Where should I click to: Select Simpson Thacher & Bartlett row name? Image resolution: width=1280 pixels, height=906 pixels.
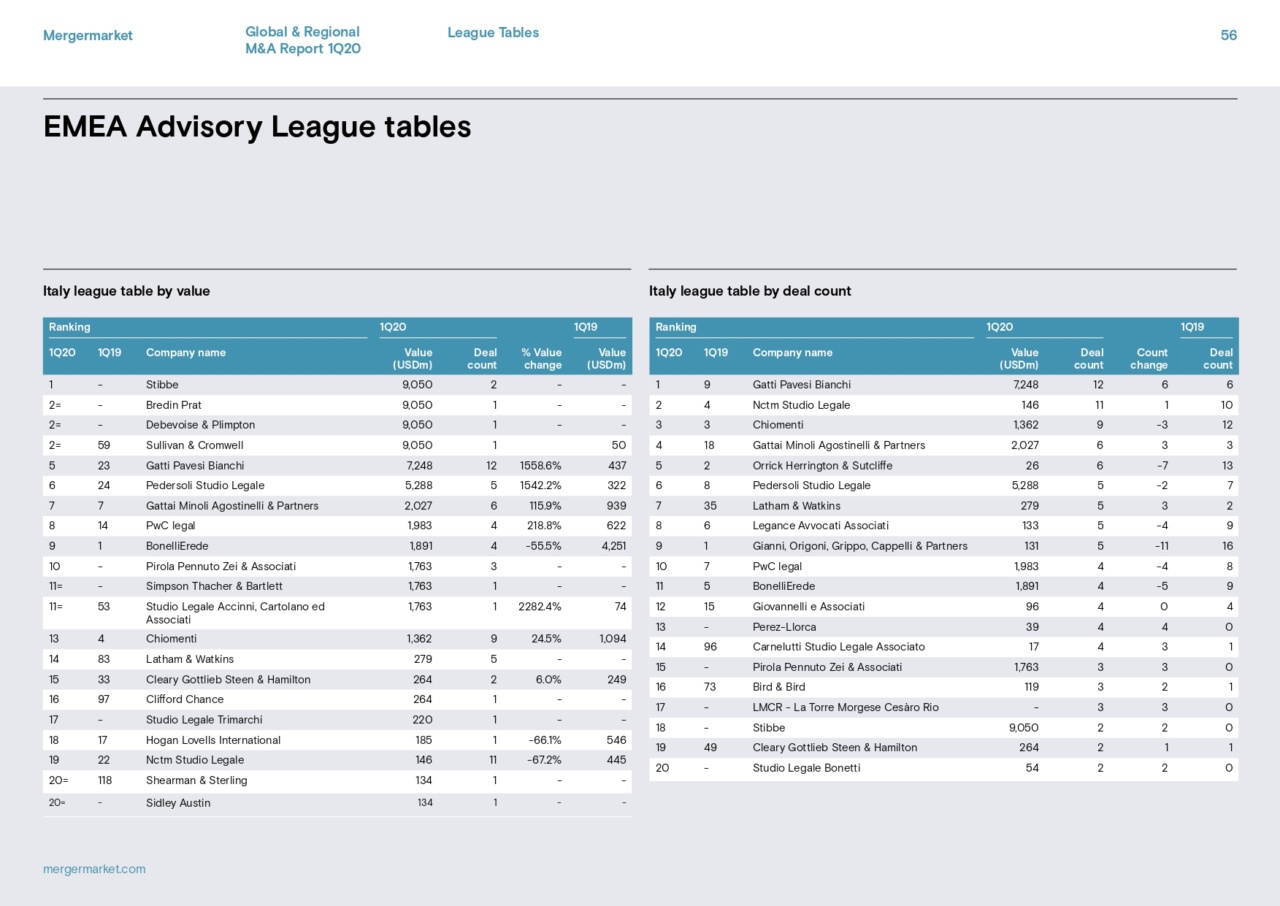coord(214,586)
